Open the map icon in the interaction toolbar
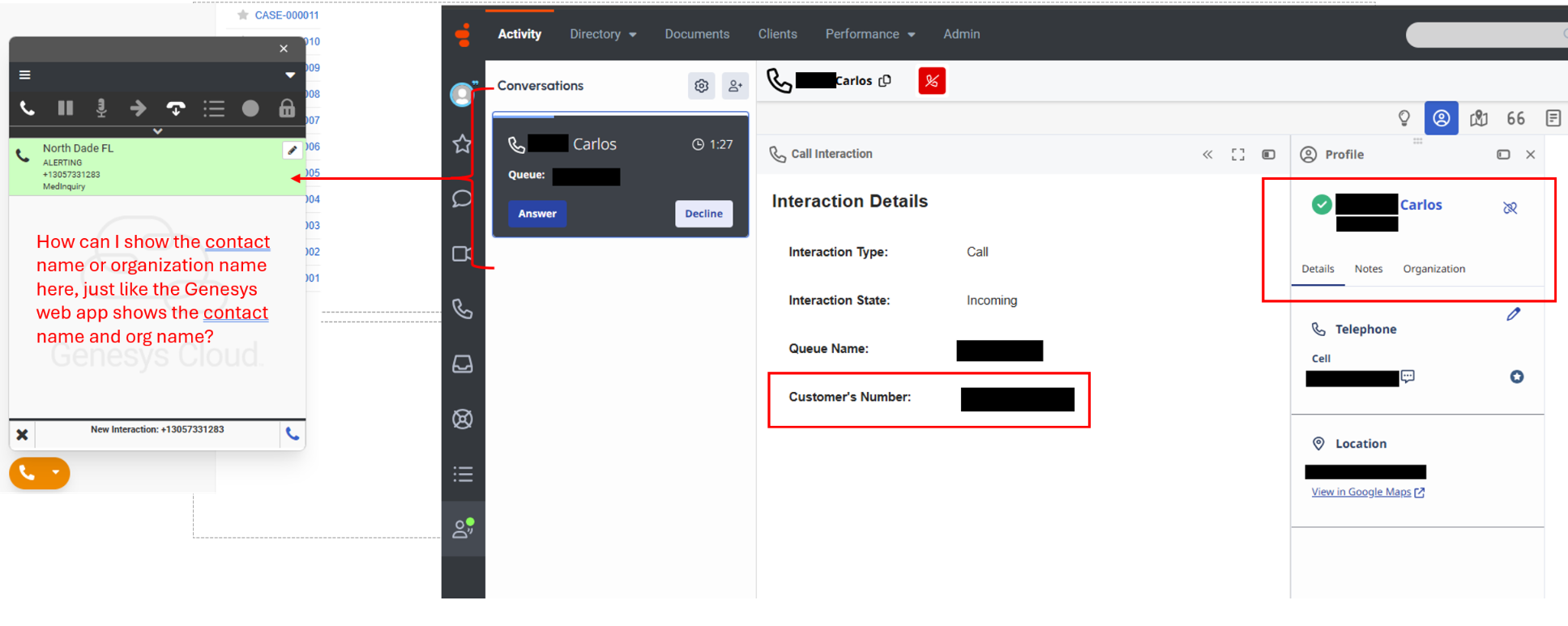 (x=1479, y=118)
